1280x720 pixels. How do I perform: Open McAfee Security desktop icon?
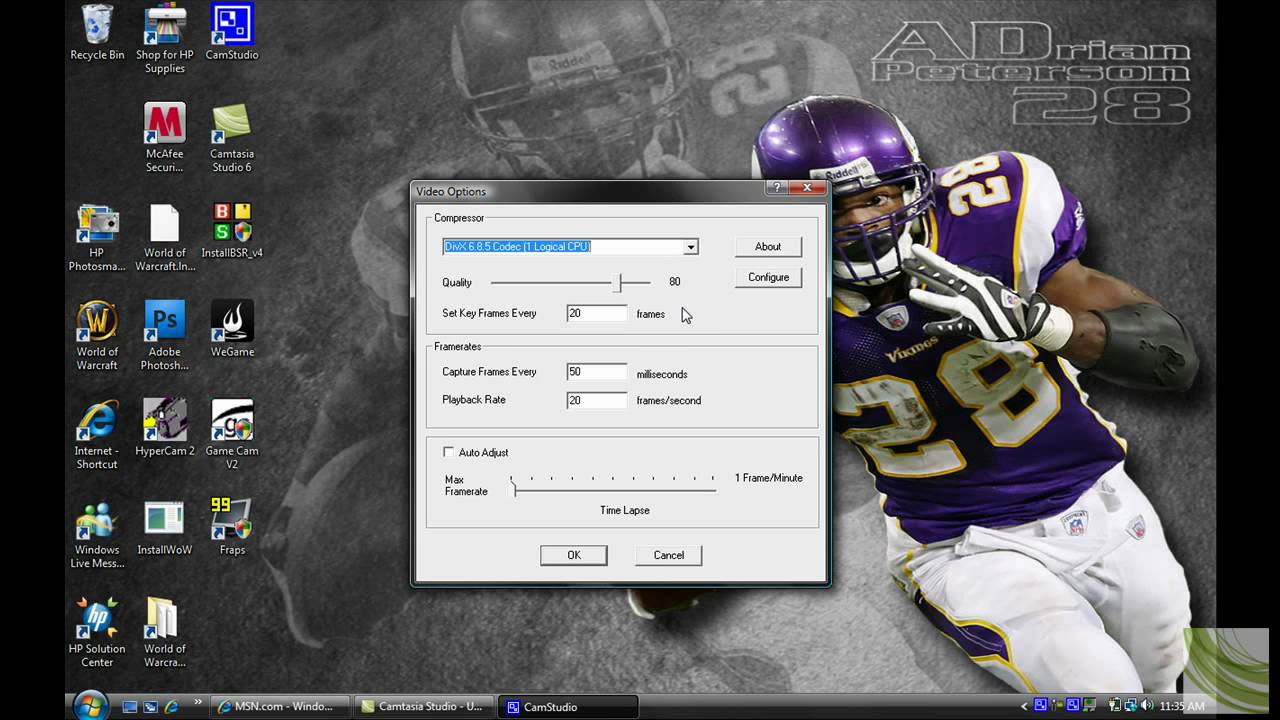164,138
